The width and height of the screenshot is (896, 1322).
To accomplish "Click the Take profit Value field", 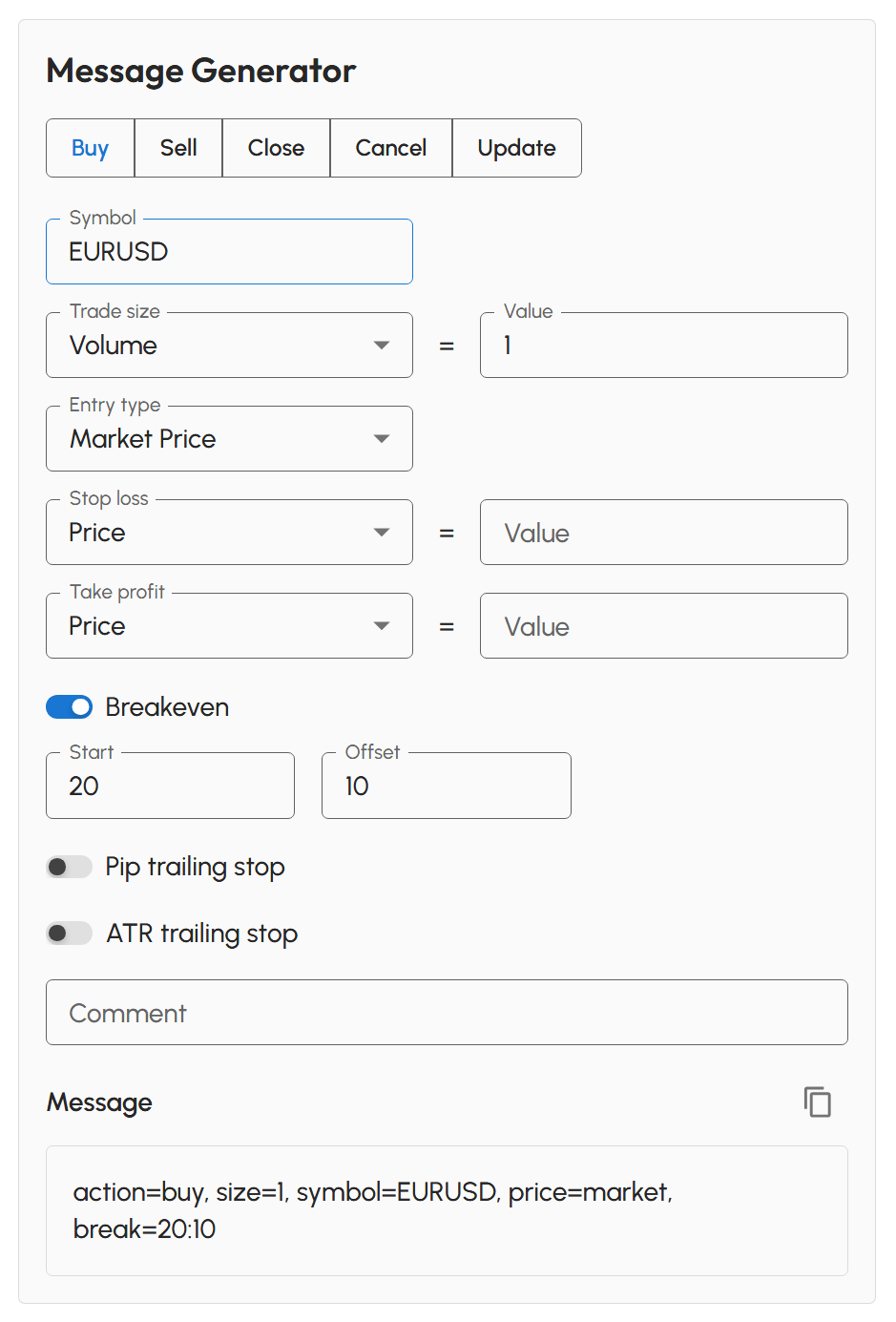I will [x=663, y=625].
